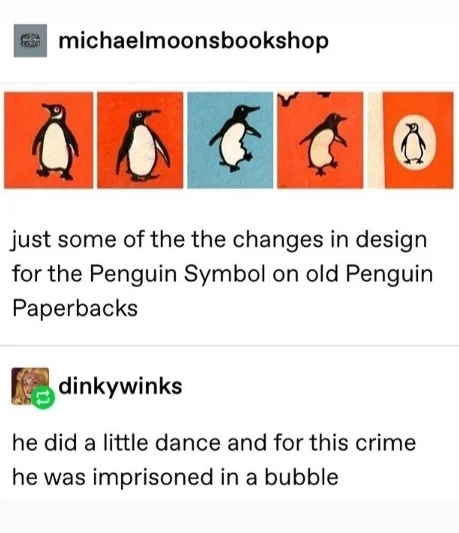Click the word 'Paperbacks' in caption
459x533 pixels.
pos(75,308)
